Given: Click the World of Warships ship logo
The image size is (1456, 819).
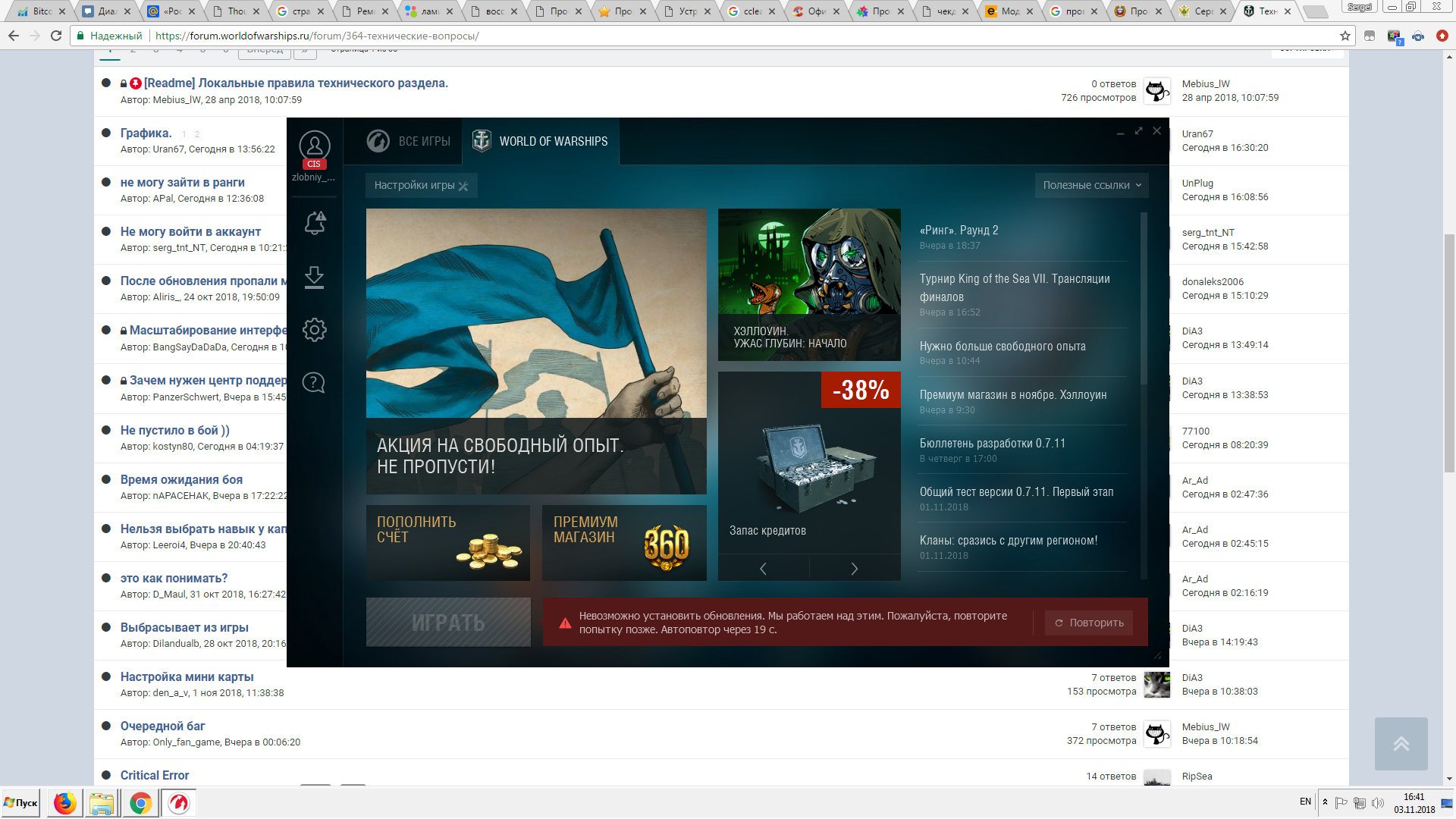Looking at the screenshot, I should click(482, 141).
